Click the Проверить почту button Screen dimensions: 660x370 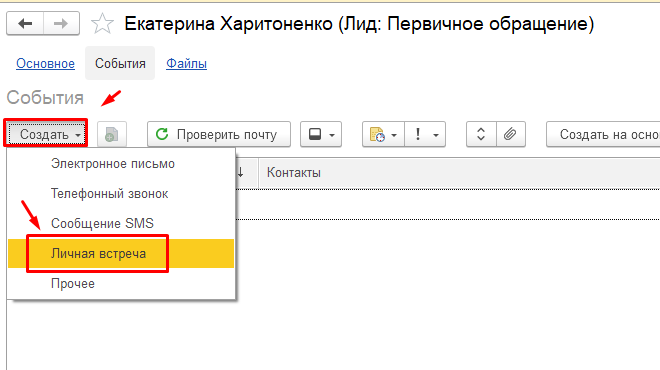[x=219, y=134]
